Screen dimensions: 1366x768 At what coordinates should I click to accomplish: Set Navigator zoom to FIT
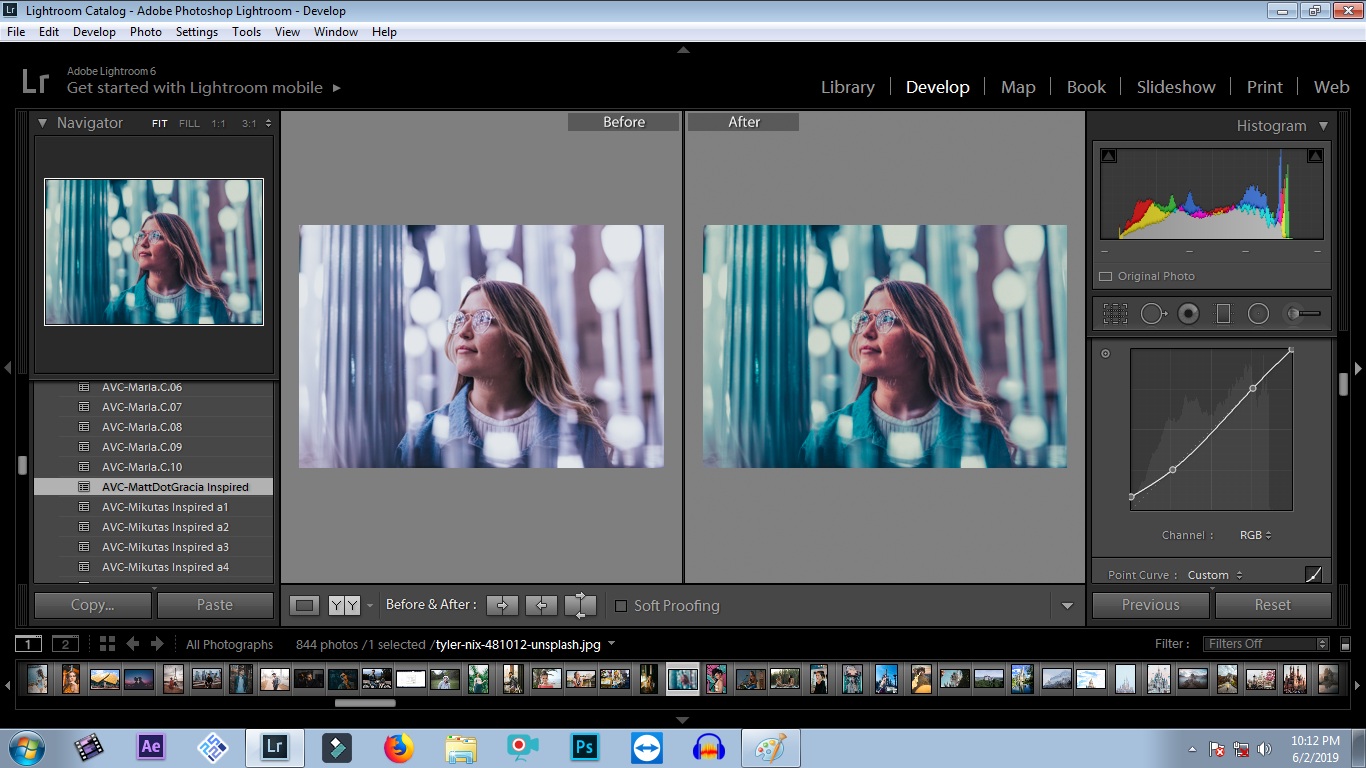tap(160, 124)
